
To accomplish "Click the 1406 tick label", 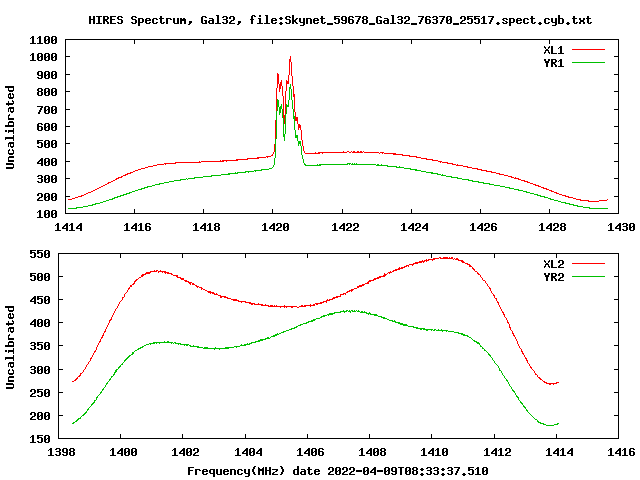I will (x=310, y=452).
